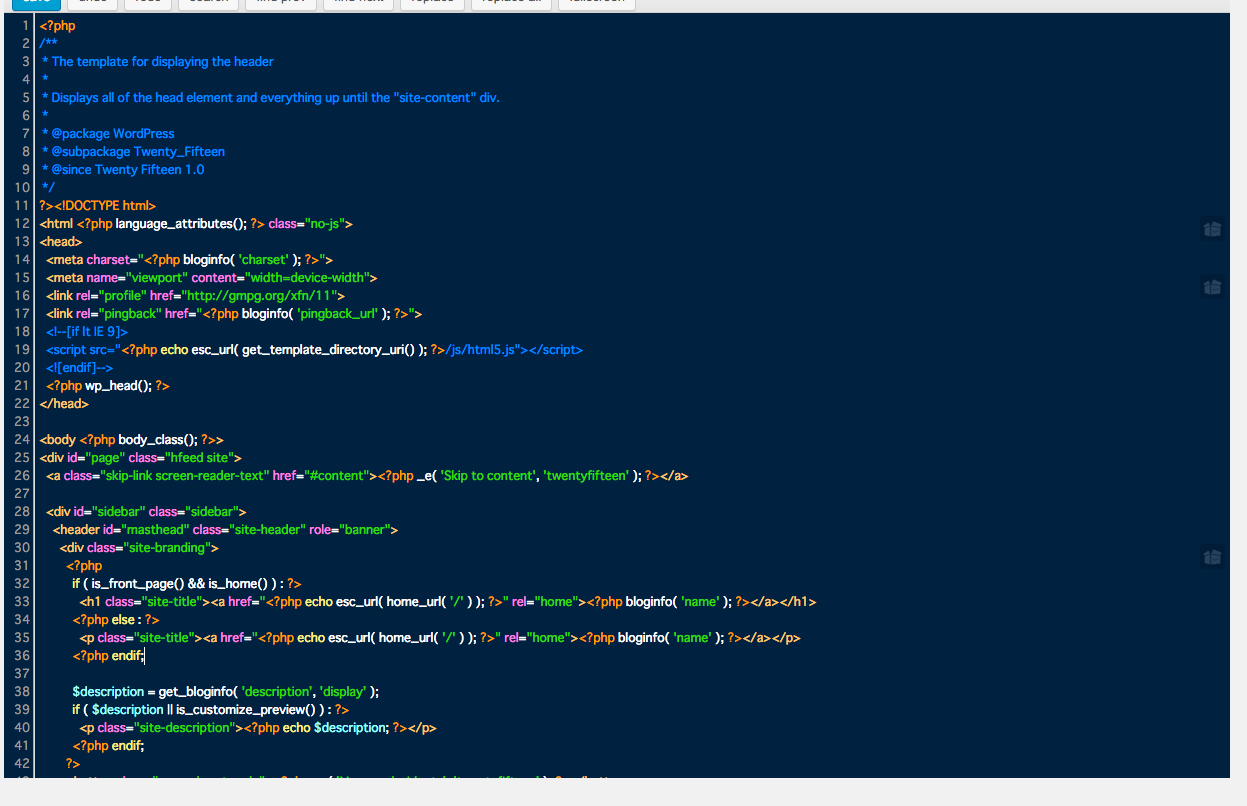Click 'body_class();' in the body tag line
1247x806 pixels.
pos(157,439)
